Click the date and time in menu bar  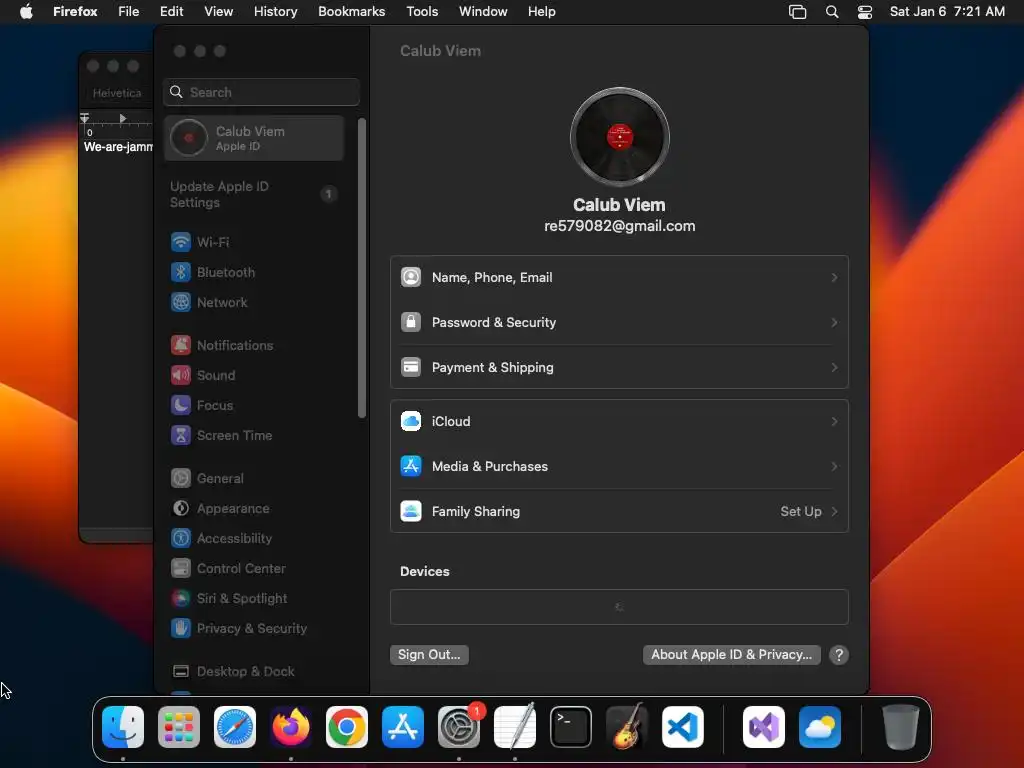point(947,12)
